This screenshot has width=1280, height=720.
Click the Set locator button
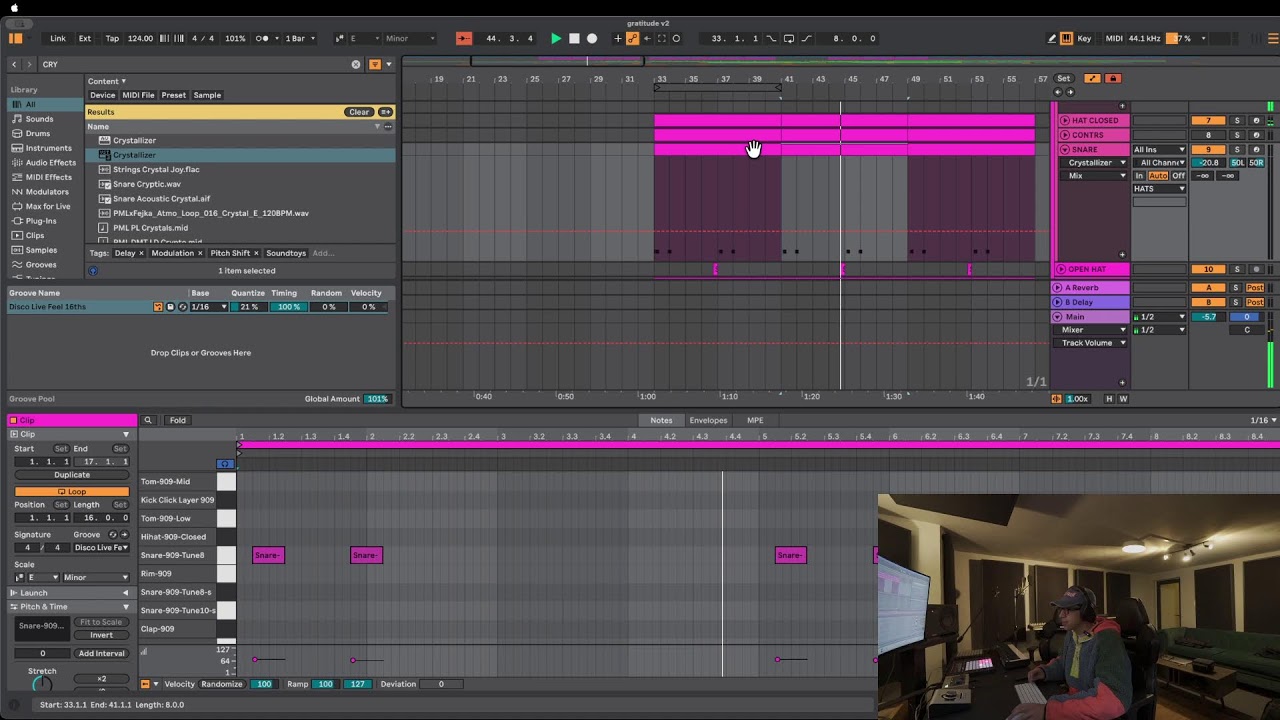click(x=1064, y=78)
